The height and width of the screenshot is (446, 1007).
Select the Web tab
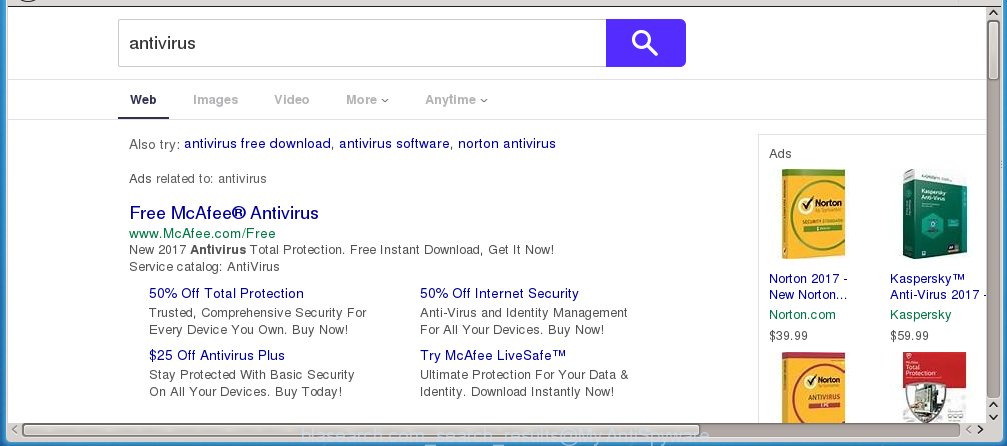[143, 100]
